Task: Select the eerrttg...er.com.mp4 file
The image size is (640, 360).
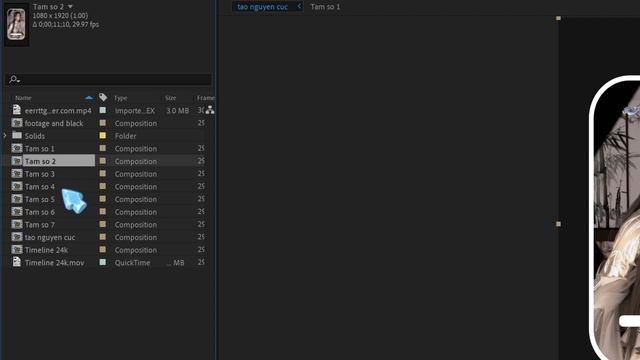Action: click(58, 111)
